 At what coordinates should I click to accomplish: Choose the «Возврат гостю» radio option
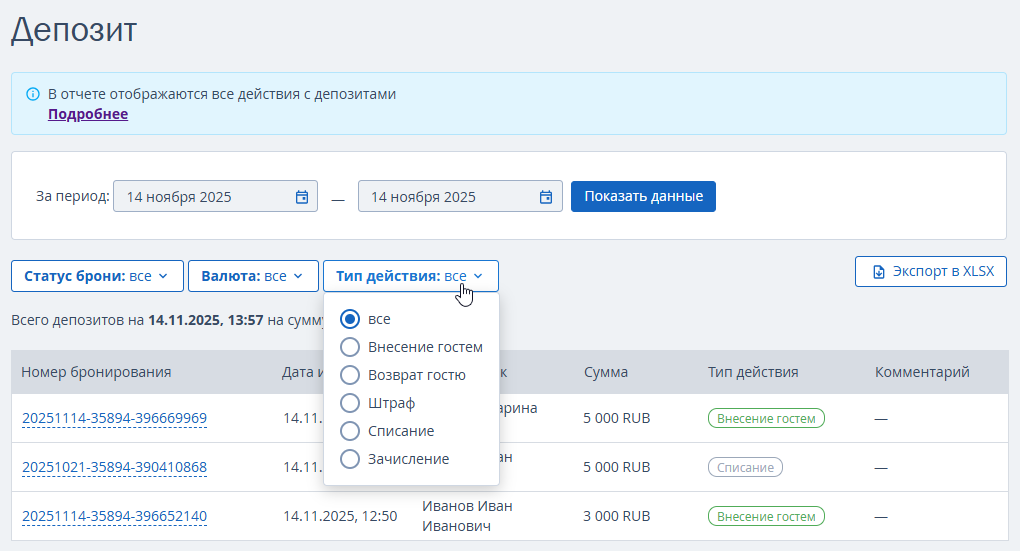pyautogui.click(x=350, y=375)
